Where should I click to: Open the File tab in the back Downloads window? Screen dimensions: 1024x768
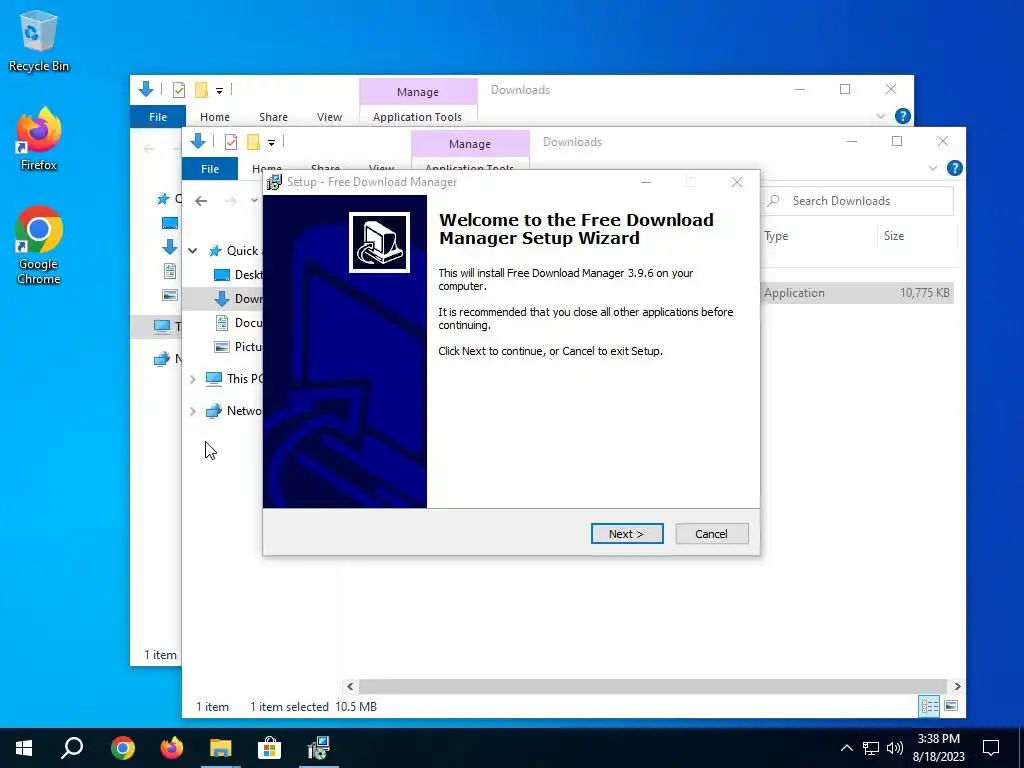[158, 116]
